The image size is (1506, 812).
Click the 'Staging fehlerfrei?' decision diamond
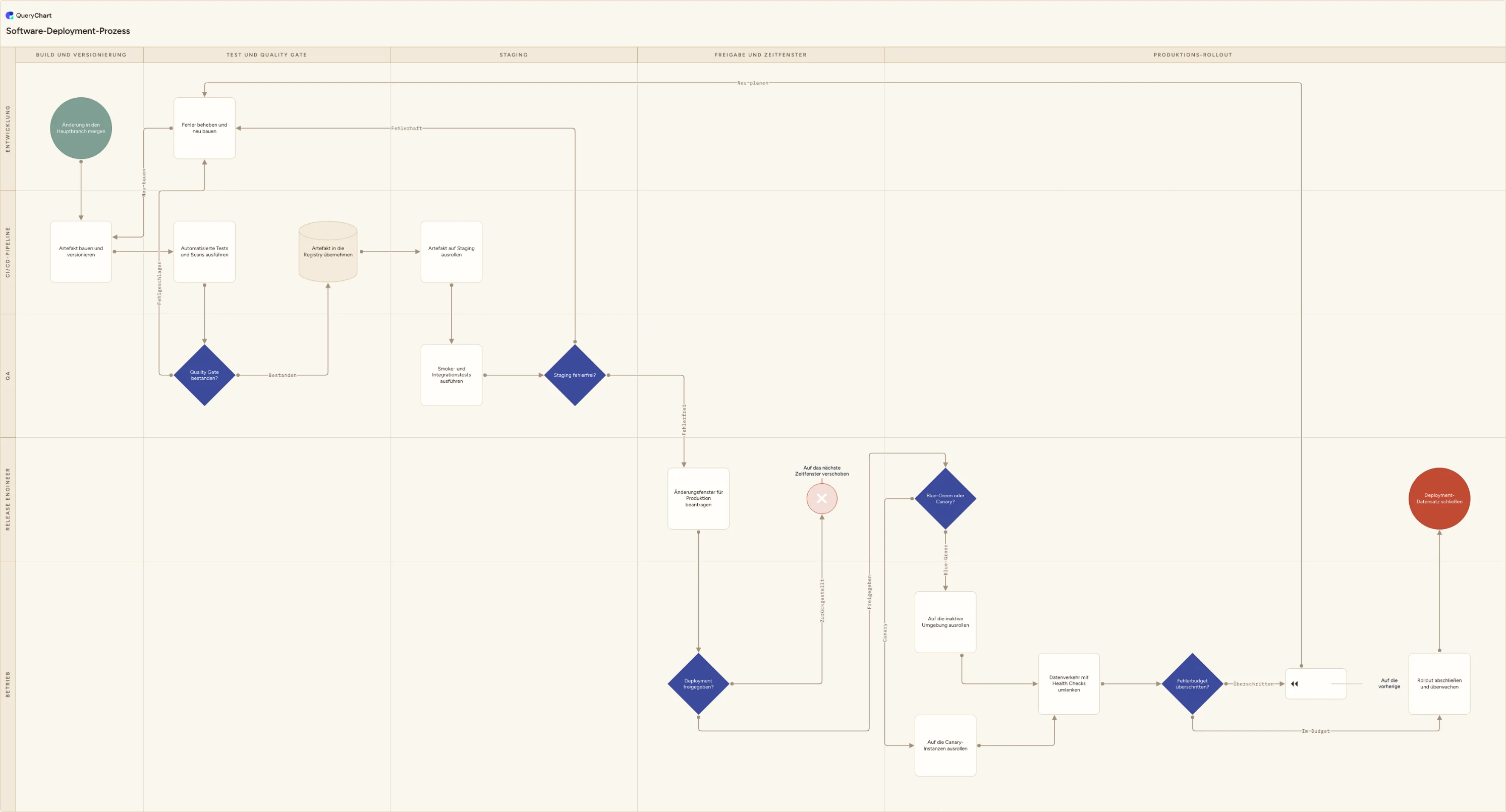pyautogui.click(x=575, y=375)
